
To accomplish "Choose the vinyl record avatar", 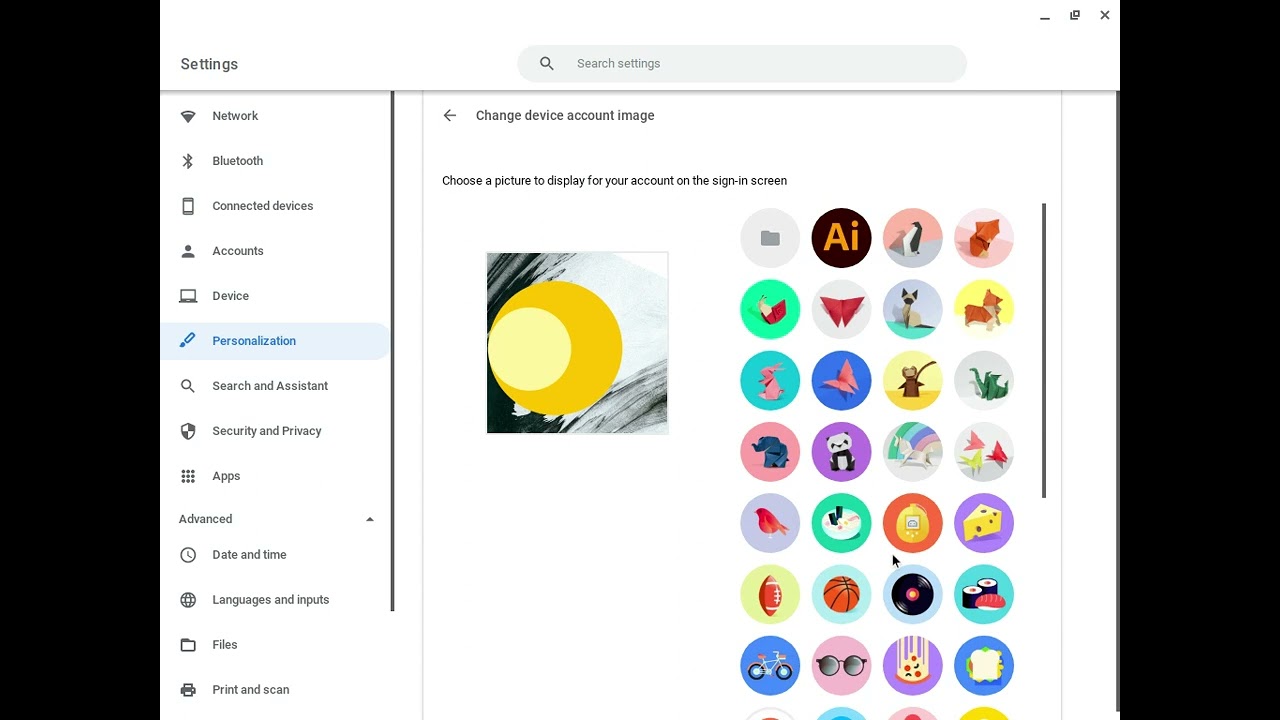I will (912, 594).
